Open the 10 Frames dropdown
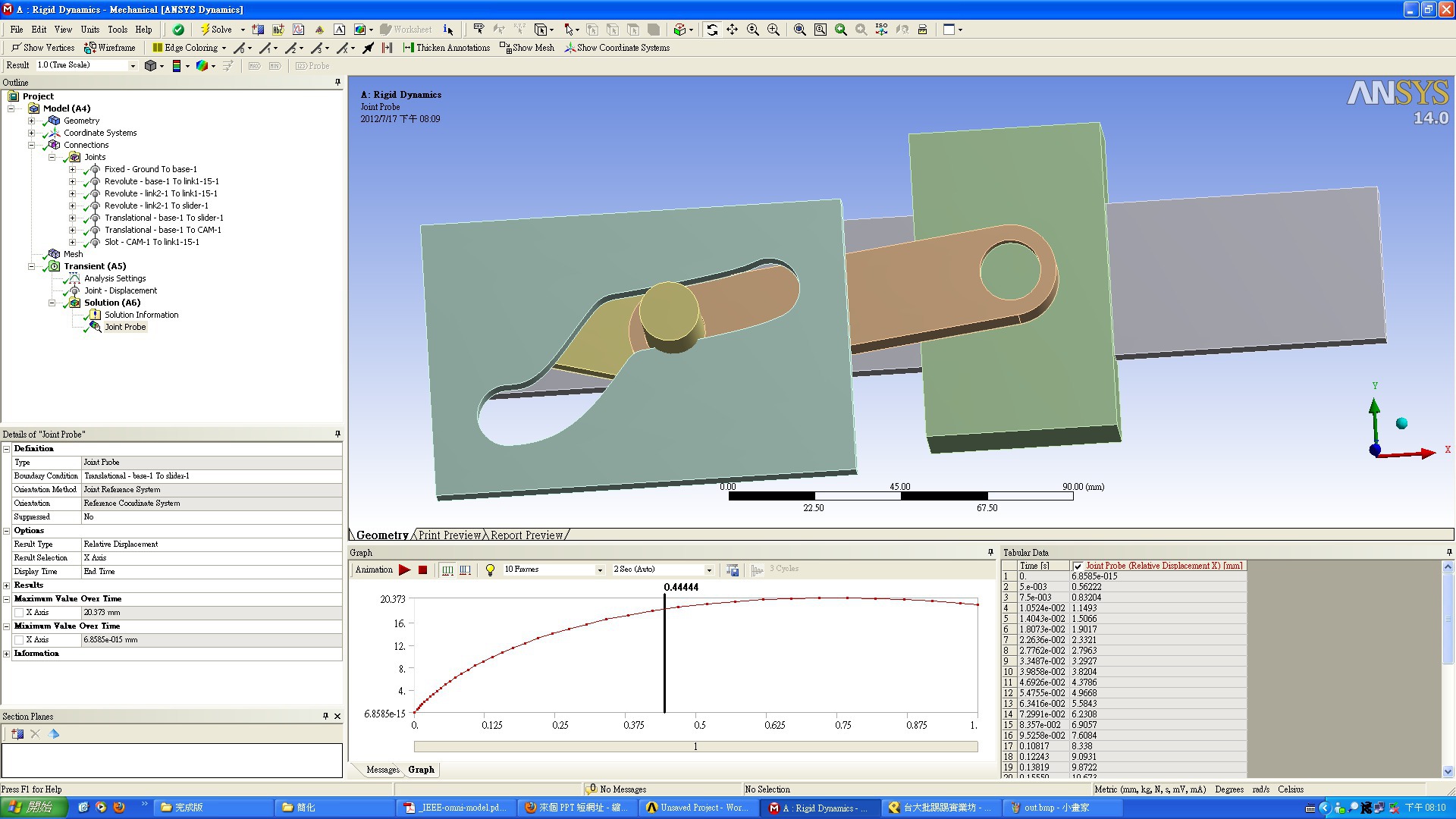 [600, 570]
